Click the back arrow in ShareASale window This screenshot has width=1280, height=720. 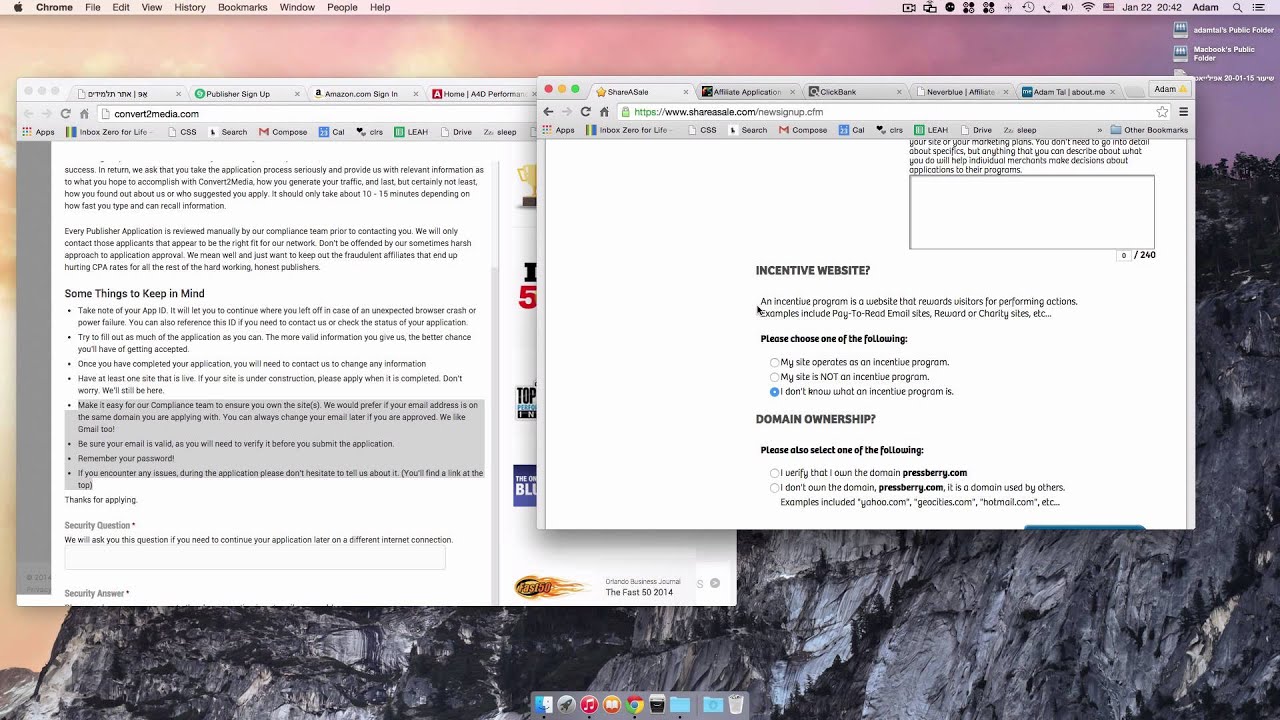point(548,112)
